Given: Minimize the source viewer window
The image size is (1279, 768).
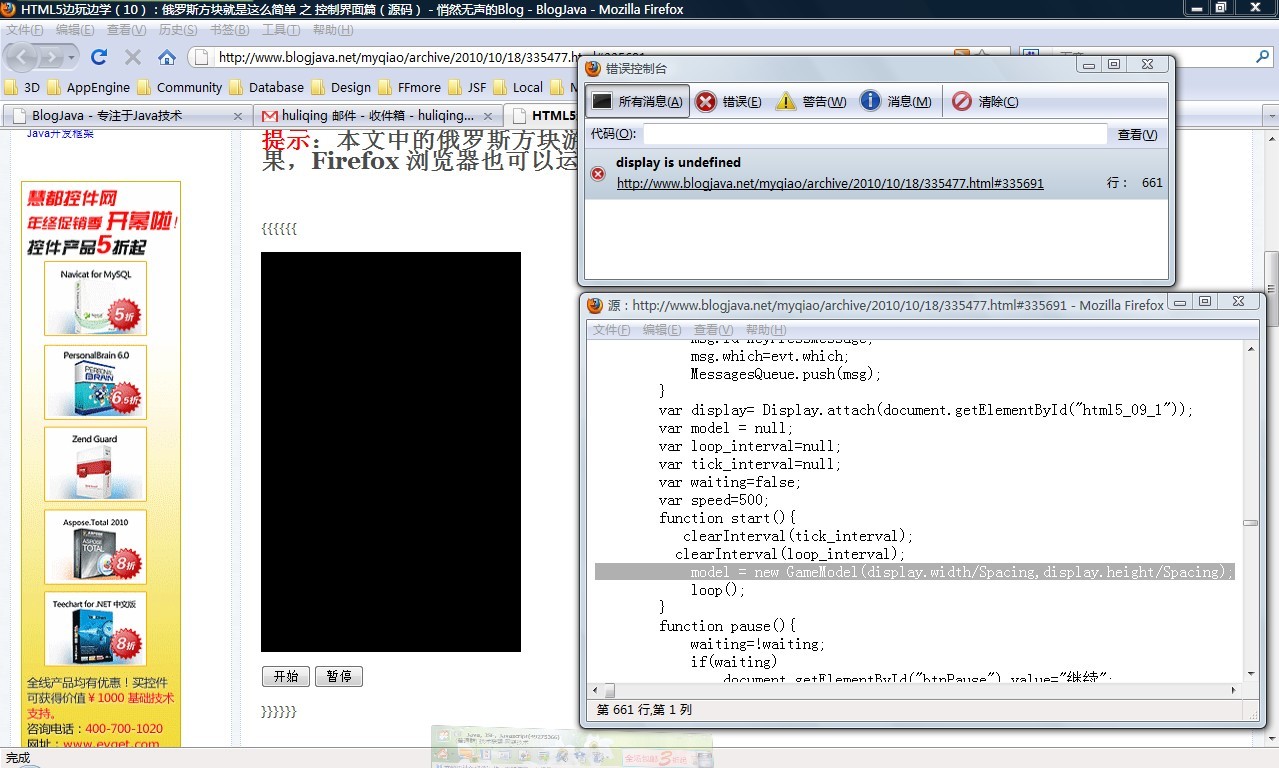Looking at the screenshot, I should (x=1181, y=302).
